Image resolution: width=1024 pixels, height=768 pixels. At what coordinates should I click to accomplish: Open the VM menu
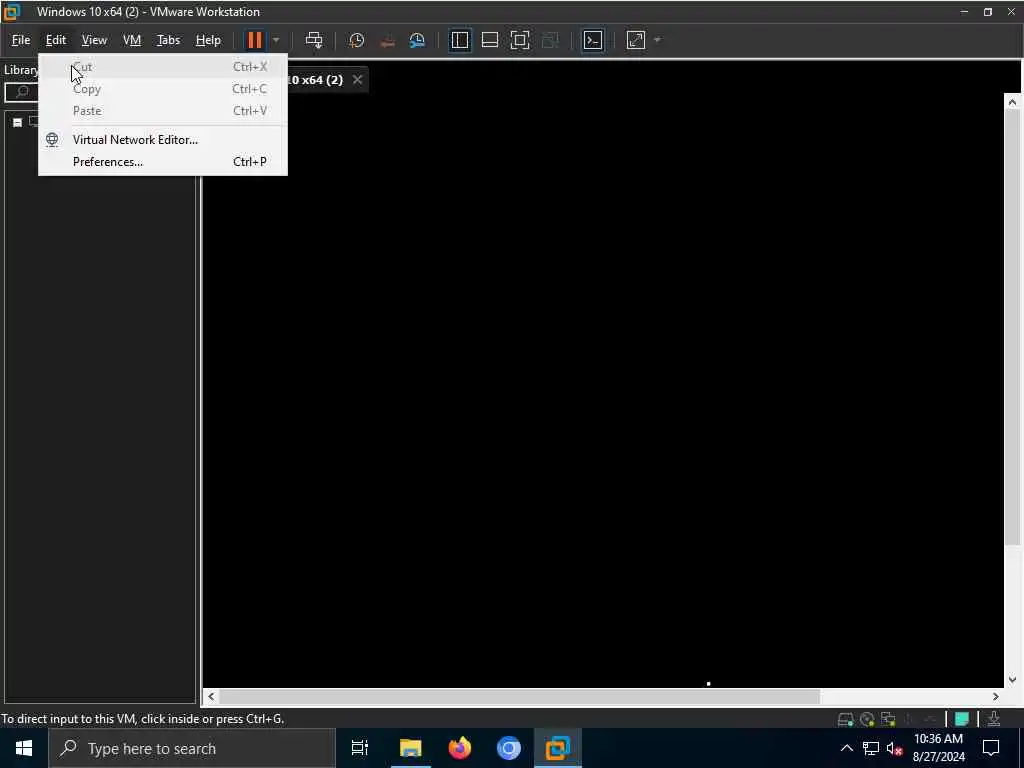[x=132, y=40]
